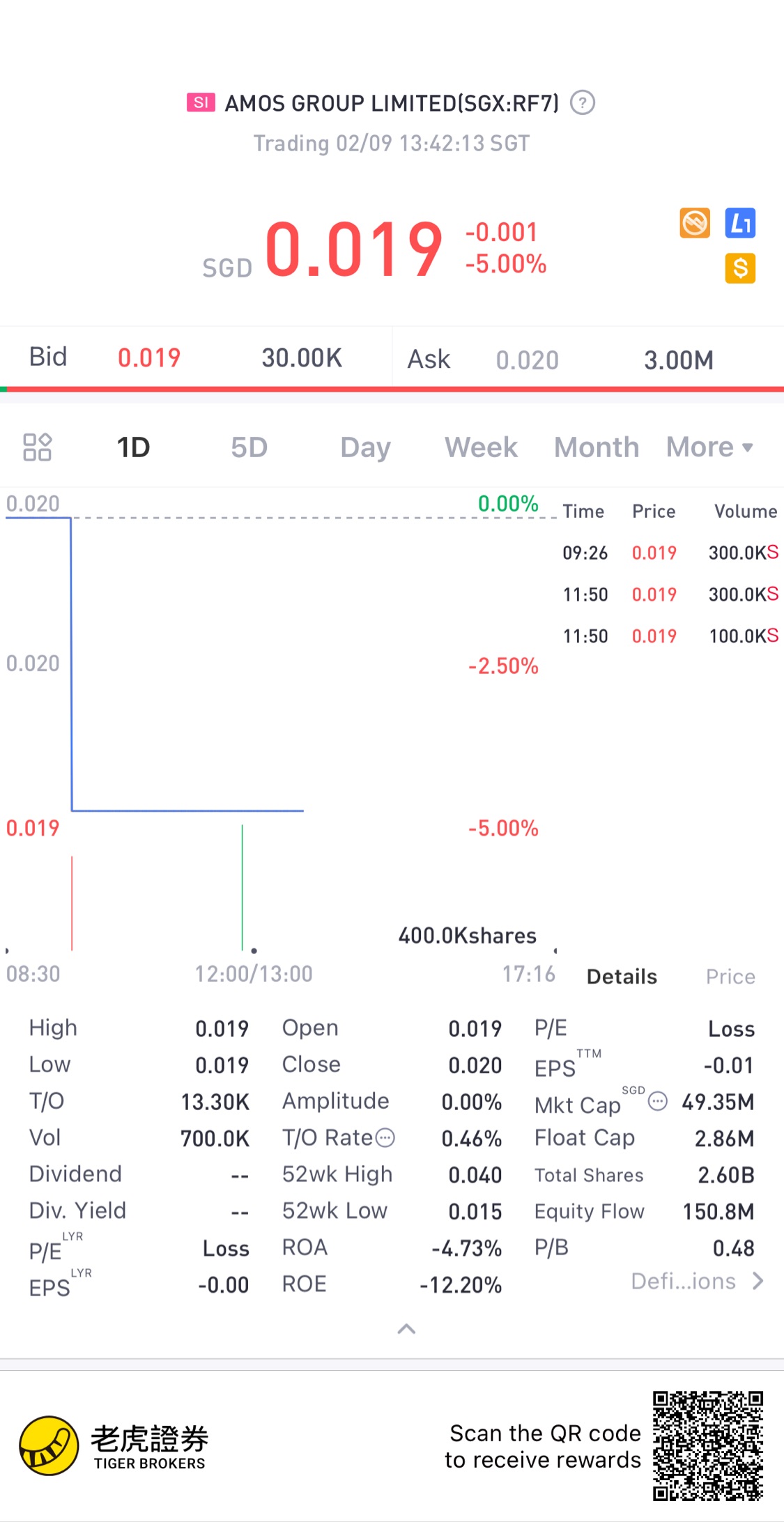The height and width of the screenshot is (1522, 784).
Task: Tap the orange no-shorting icon
Action: tap(695, 223)
